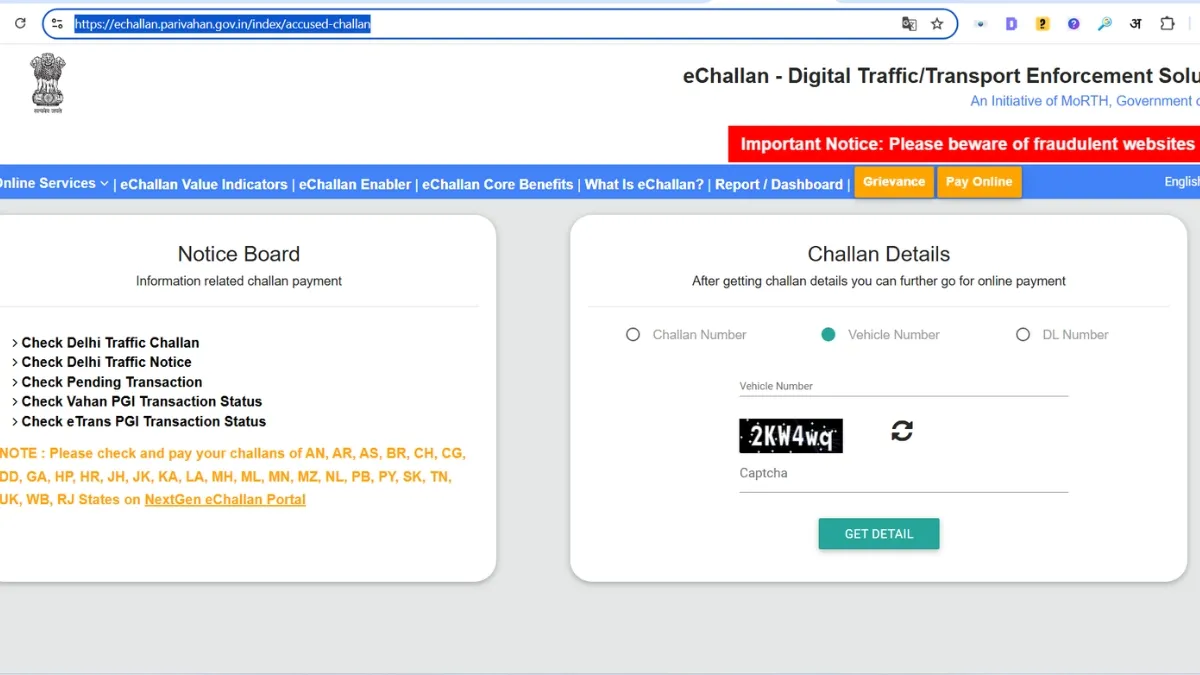The width and height of the screenshot is (1200, 675).
Task: Open the English language selector
Action: click(x=1182, y=182)
